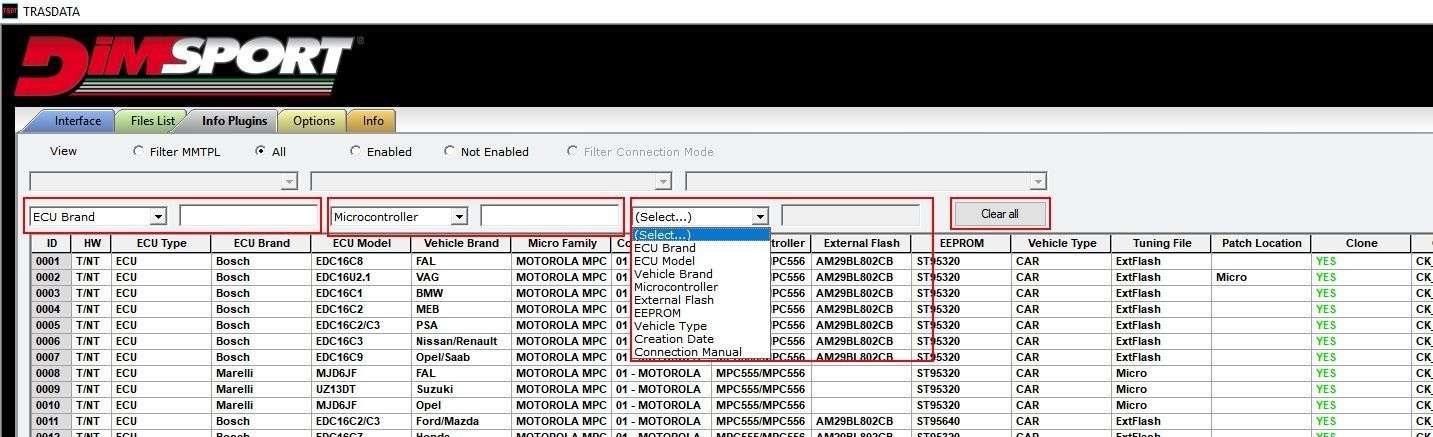Click the text field beside ECU Brand

click(x=249, y=216)
